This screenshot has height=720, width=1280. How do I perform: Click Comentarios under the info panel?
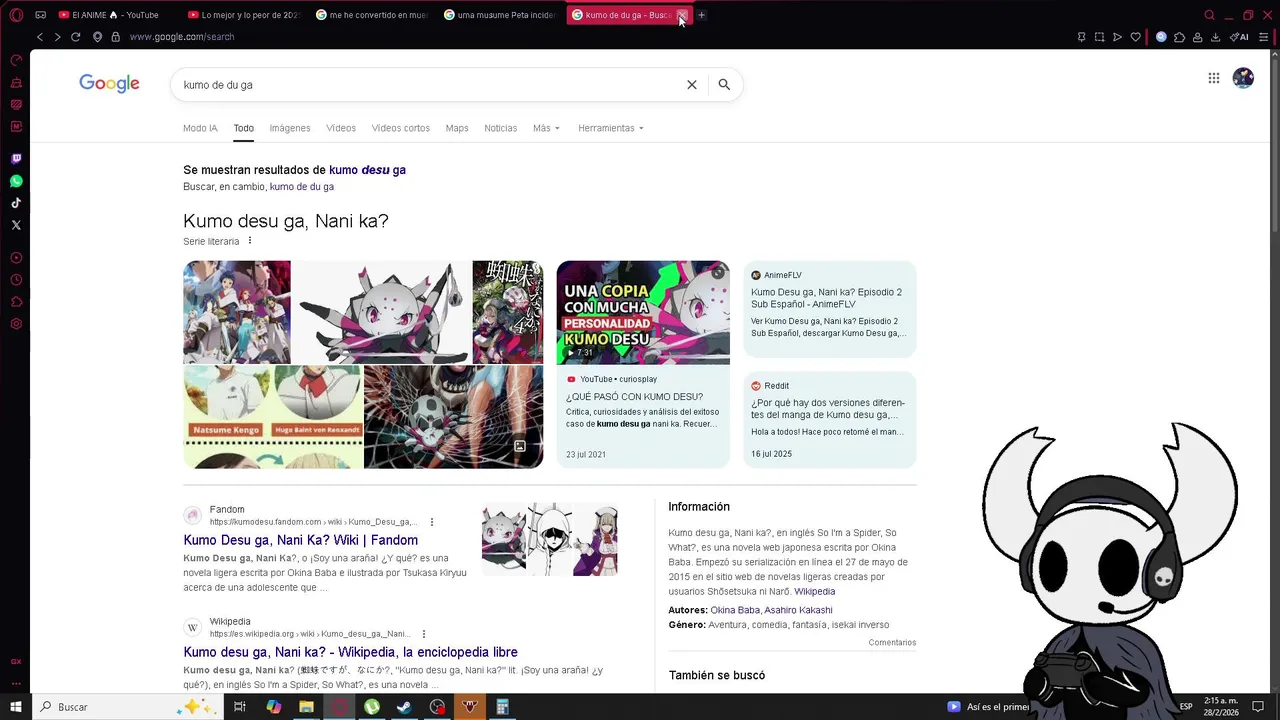coord(892,643)
